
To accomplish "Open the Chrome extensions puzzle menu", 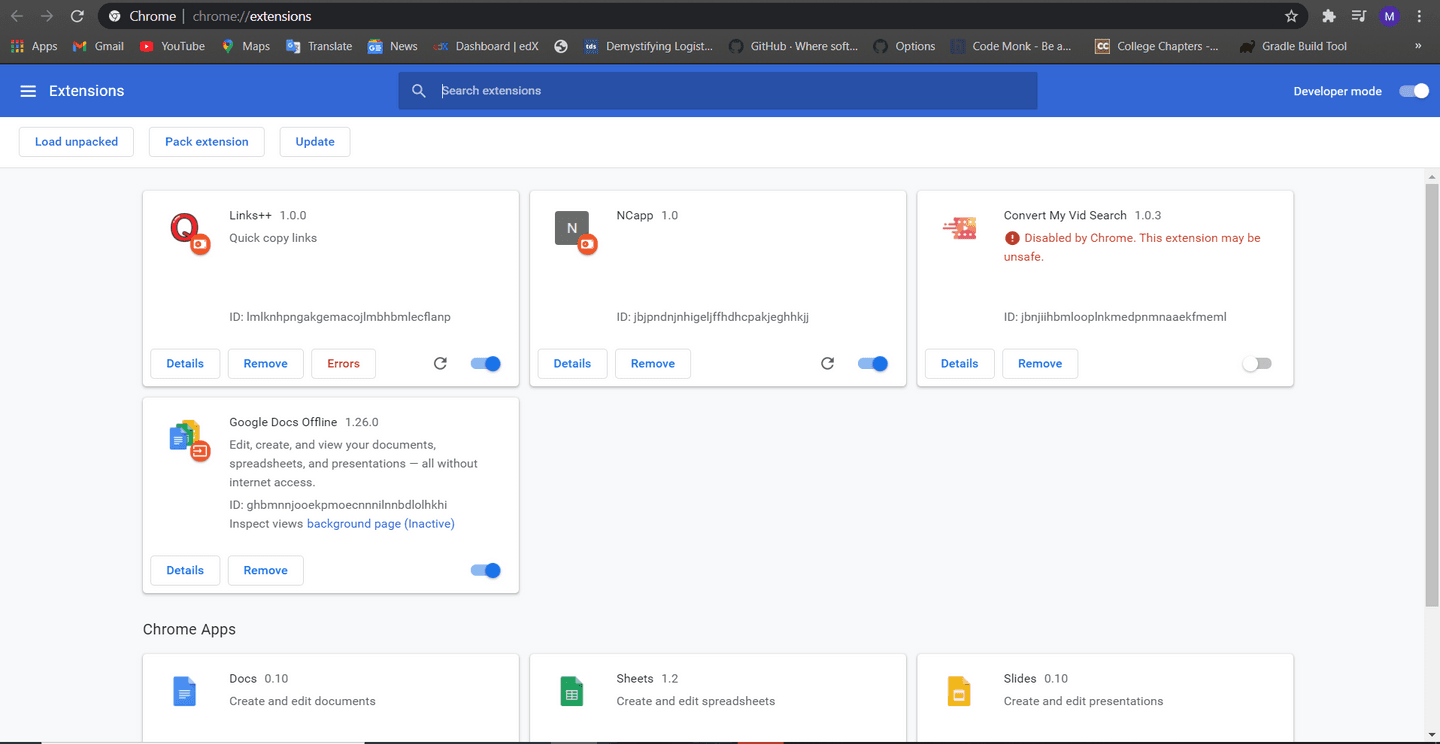I will tap(1328, 16).
